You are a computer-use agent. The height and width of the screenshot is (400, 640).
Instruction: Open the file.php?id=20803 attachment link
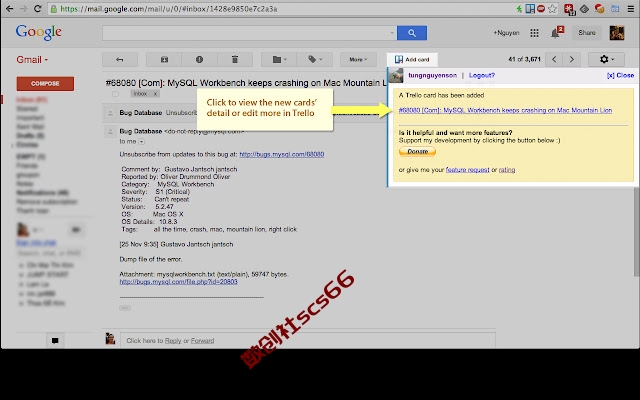178,282
